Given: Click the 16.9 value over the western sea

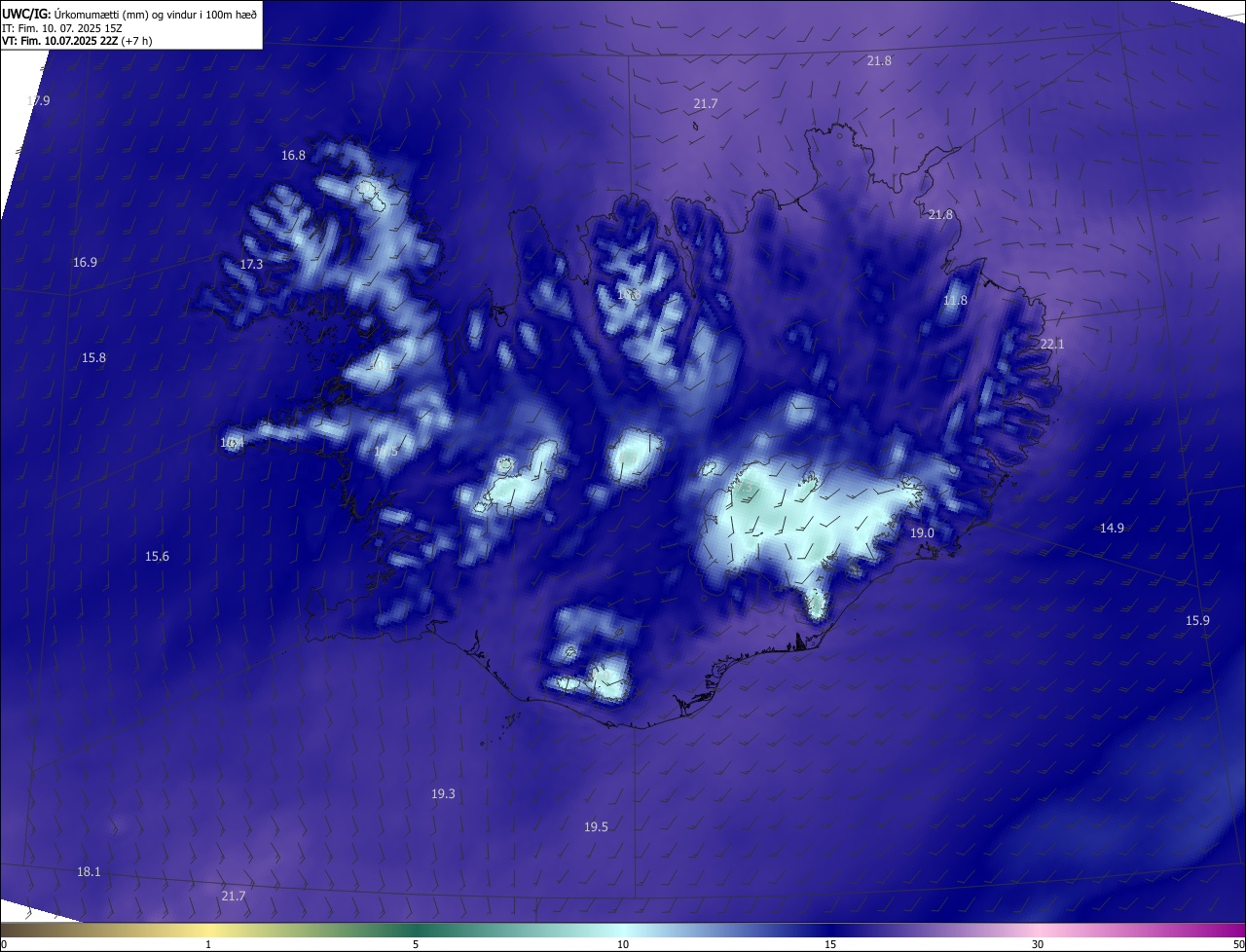Looking at the screenshot, I should [85, 262].
